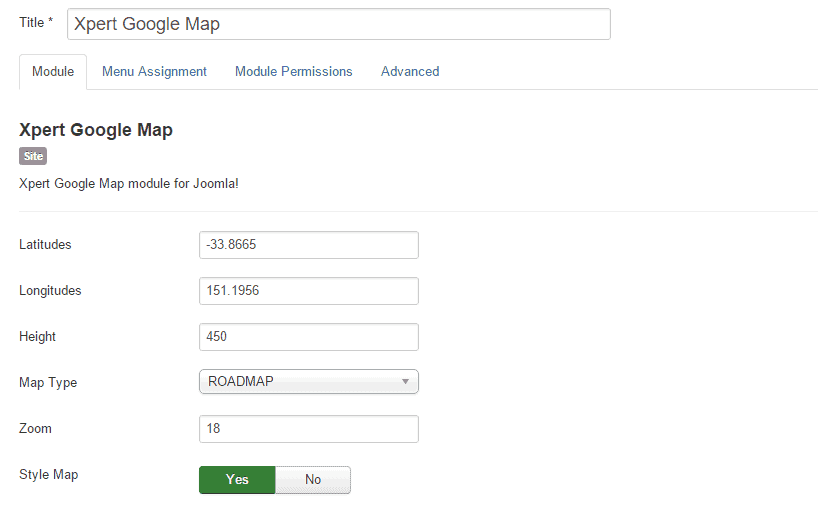Expand the Map Type ROADMAP dropdown

click(308, 382)
